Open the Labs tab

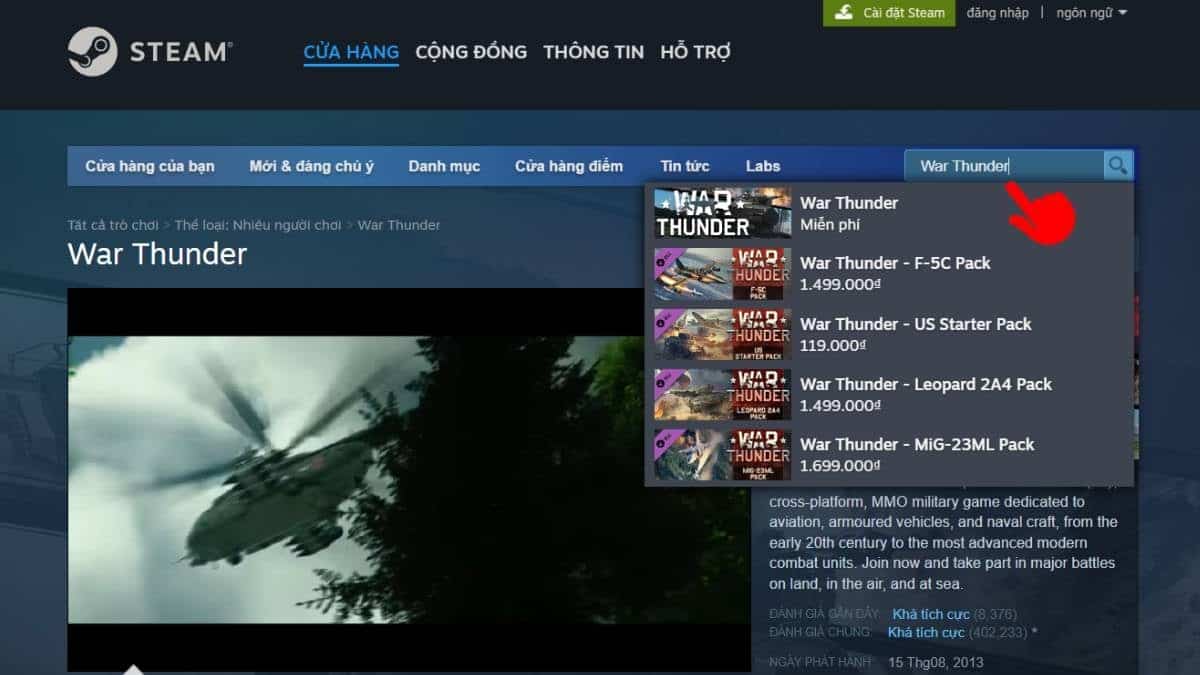pos(763,166)
